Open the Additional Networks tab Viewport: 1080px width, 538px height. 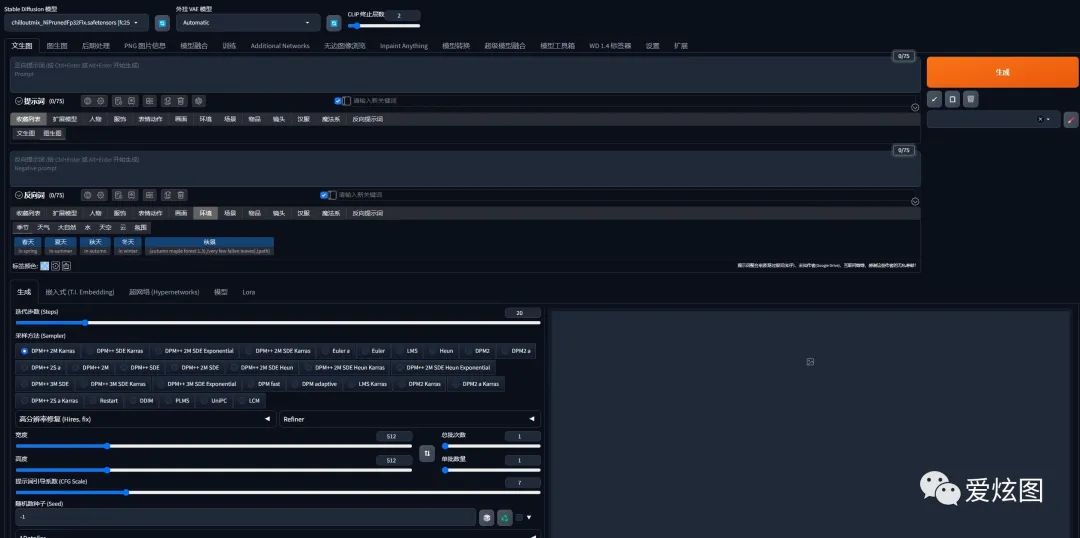tap(280, 45)
